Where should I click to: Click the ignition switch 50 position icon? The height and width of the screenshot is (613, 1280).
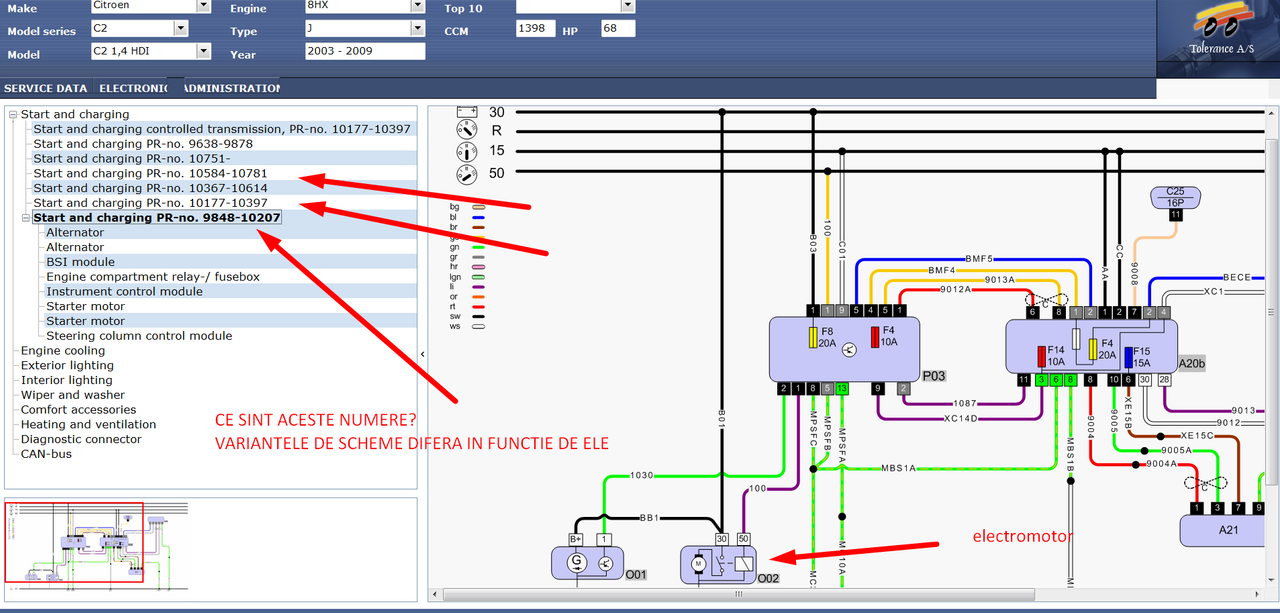tap(466, 174)
